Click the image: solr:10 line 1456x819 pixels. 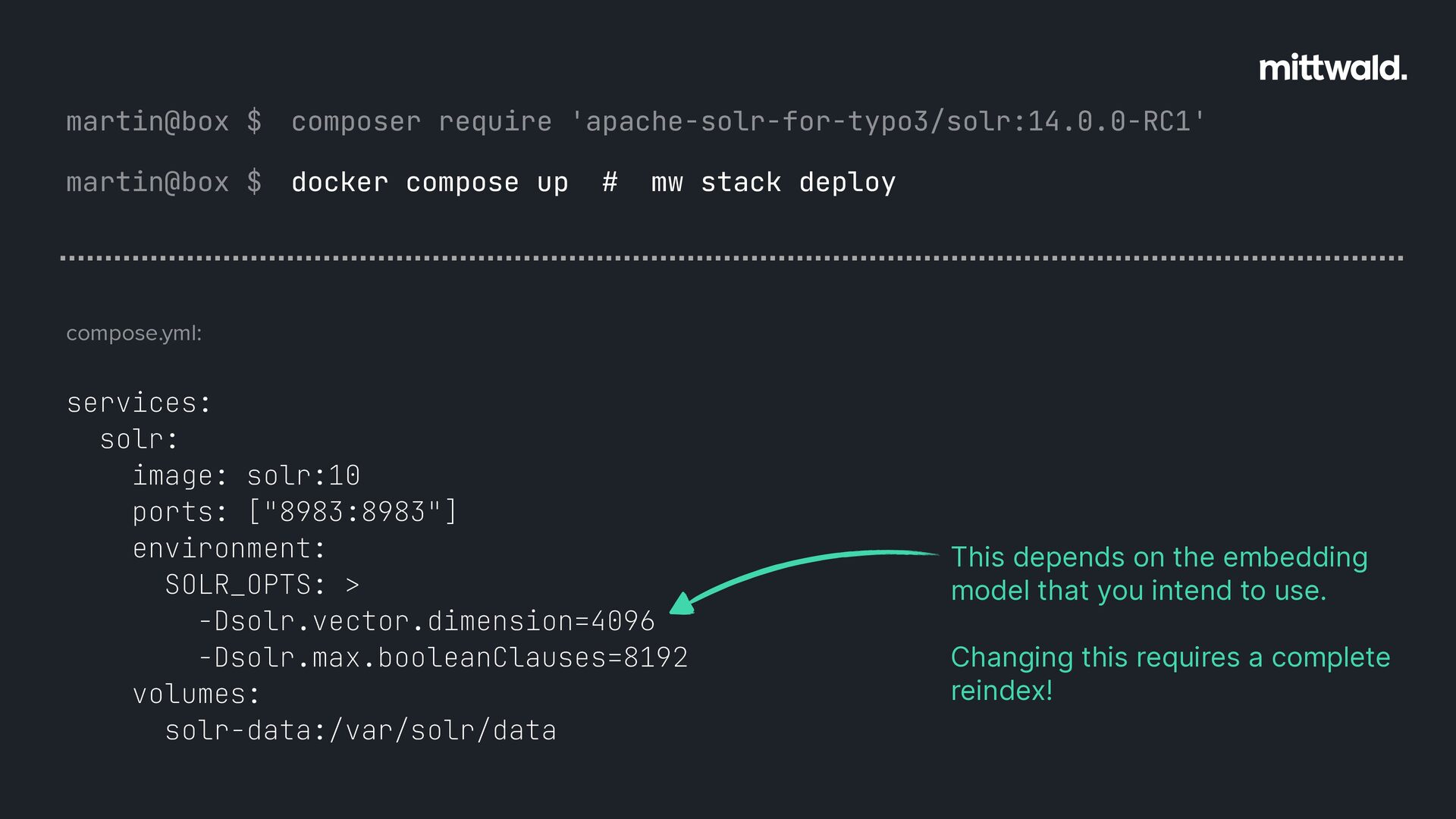coord(246,475)
